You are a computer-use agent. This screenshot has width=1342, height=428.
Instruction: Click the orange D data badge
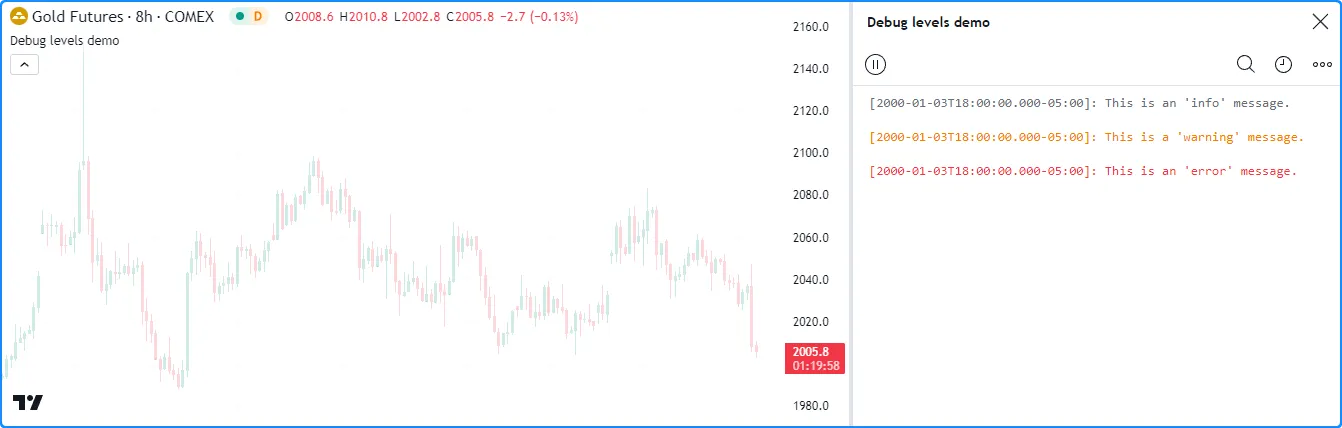coord(258,17)
